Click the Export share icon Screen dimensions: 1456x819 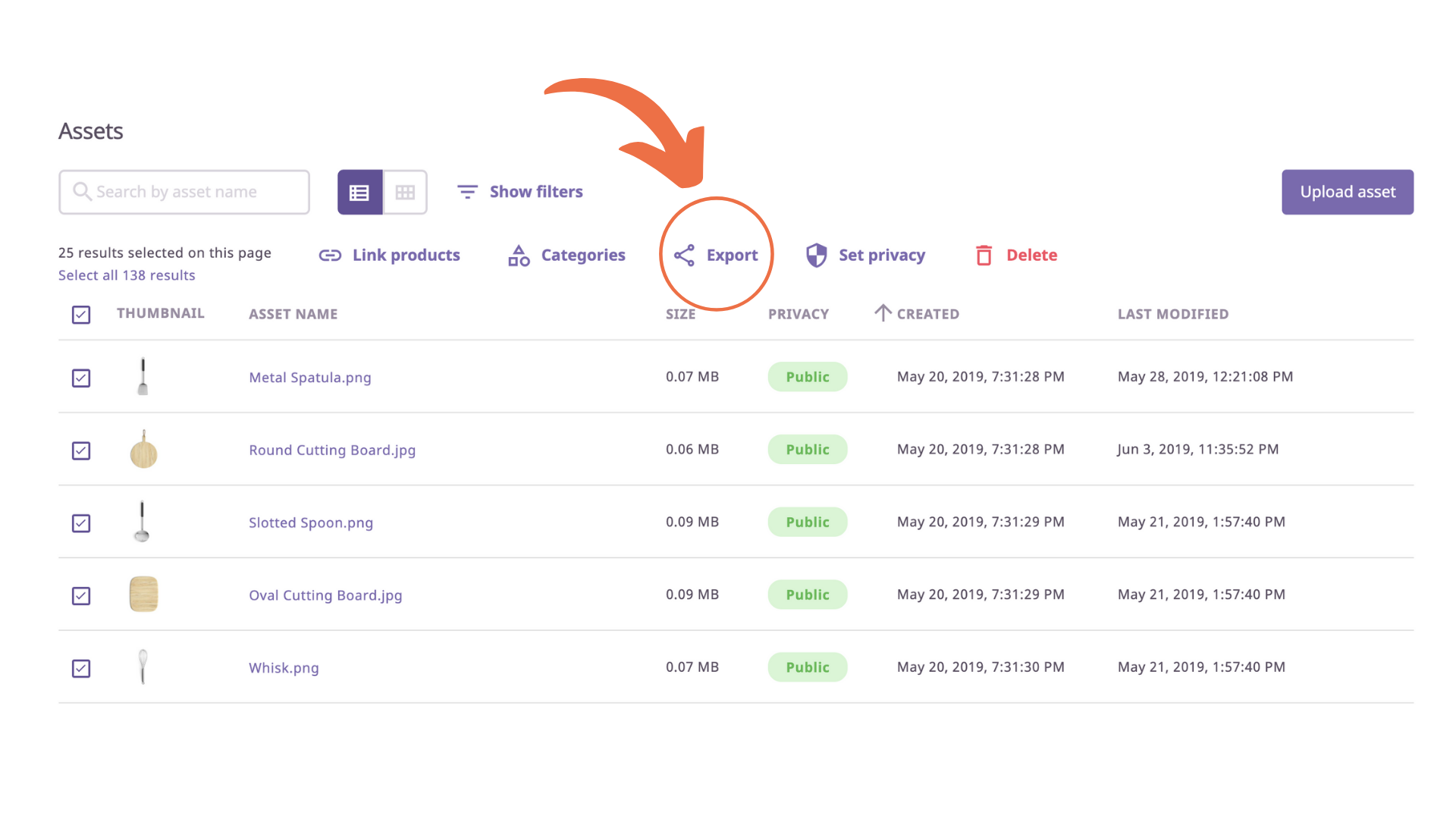[684, 256]
